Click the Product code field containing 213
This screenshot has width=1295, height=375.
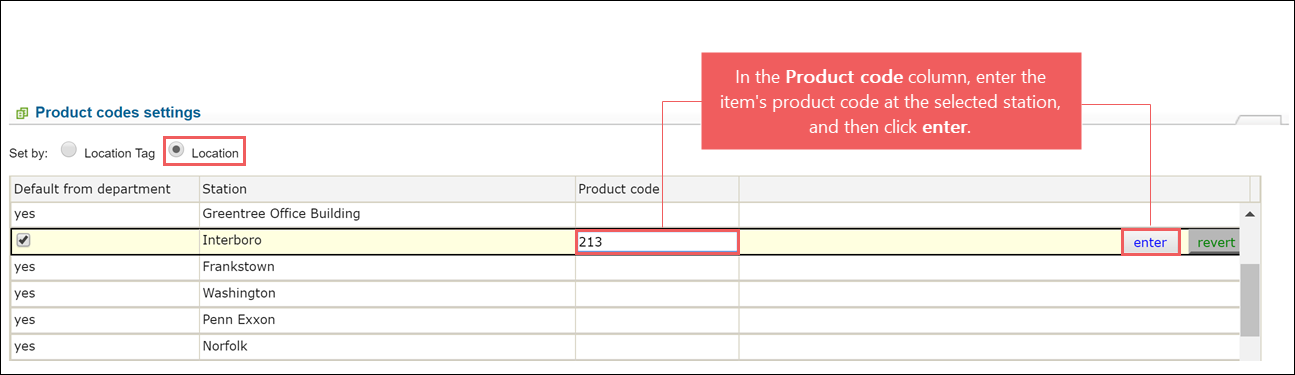tap(657, 241)
